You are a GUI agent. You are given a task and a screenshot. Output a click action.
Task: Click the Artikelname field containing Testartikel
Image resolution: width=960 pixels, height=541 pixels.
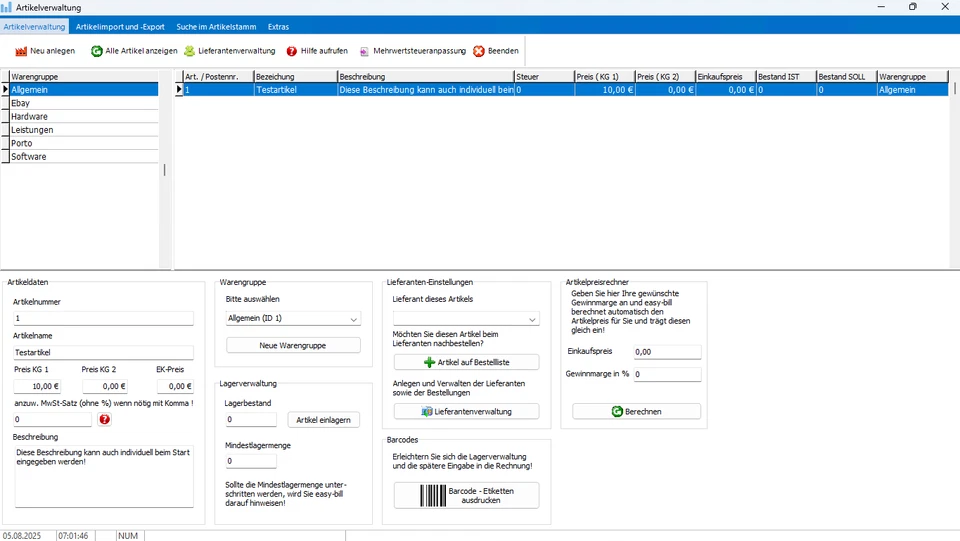point(103,353)
